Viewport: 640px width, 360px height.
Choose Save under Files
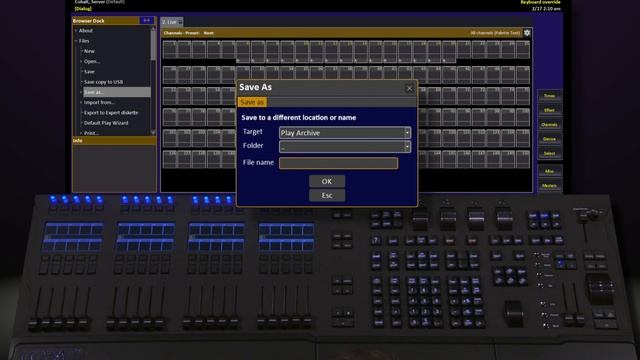pos(89,71)
